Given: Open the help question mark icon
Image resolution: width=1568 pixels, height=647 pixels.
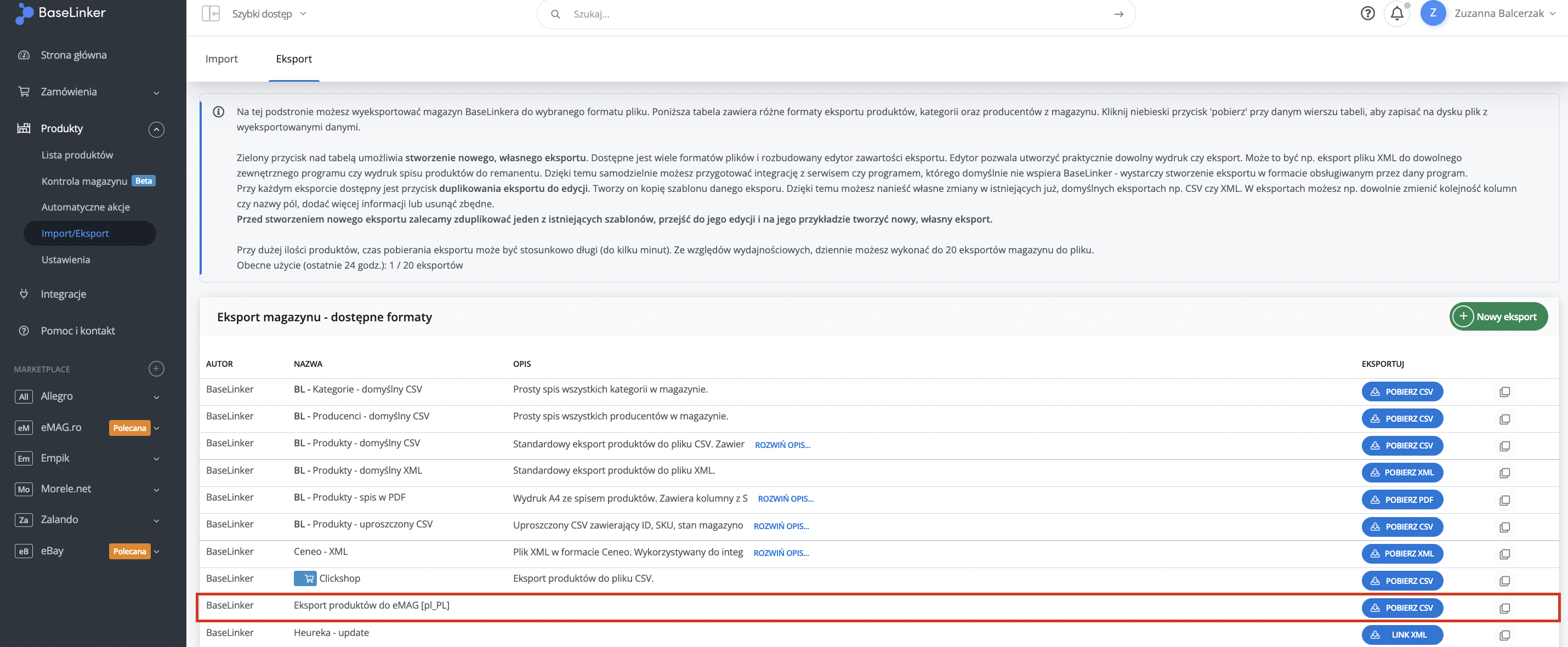Looking at the screenshot, I should pos(1367,13).
